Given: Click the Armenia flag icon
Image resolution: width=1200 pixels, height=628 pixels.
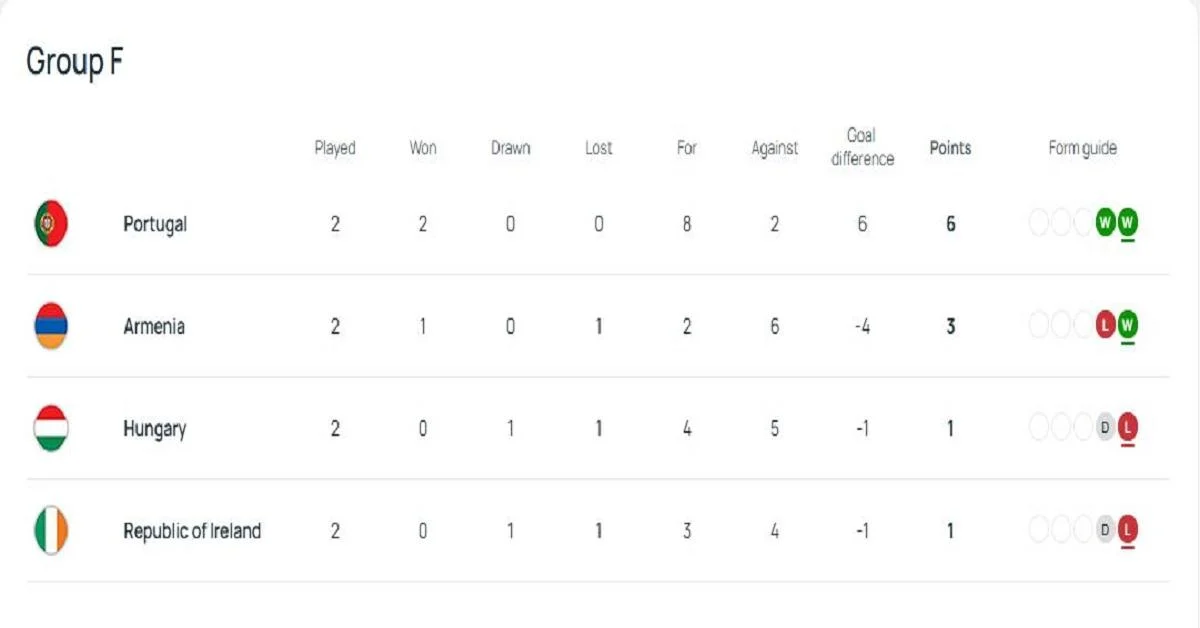Looking at the screenshot, I should click(50, 326).
